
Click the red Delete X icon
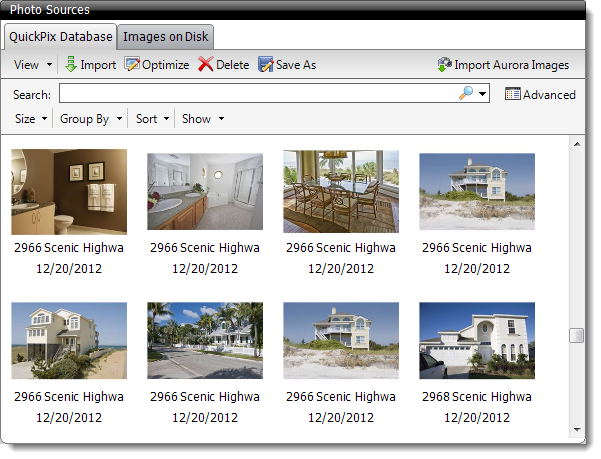205,65
